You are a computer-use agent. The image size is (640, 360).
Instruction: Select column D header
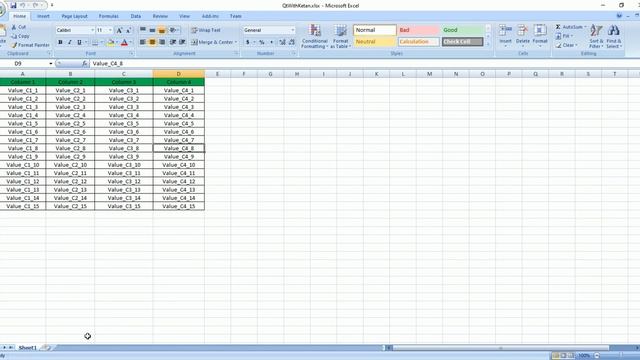click(178, 74)
